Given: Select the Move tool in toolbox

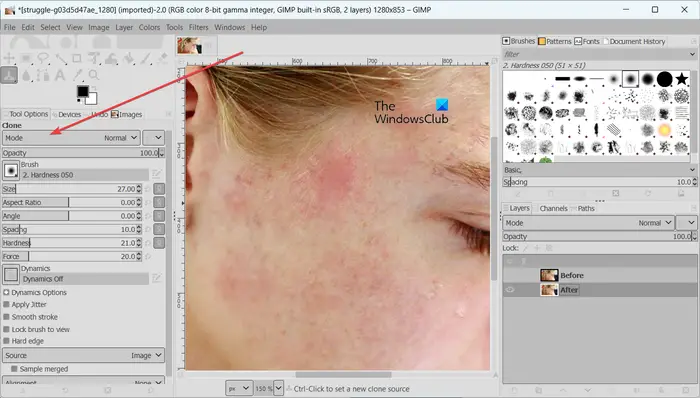Looking at the screenshot, I should [9, 58].
